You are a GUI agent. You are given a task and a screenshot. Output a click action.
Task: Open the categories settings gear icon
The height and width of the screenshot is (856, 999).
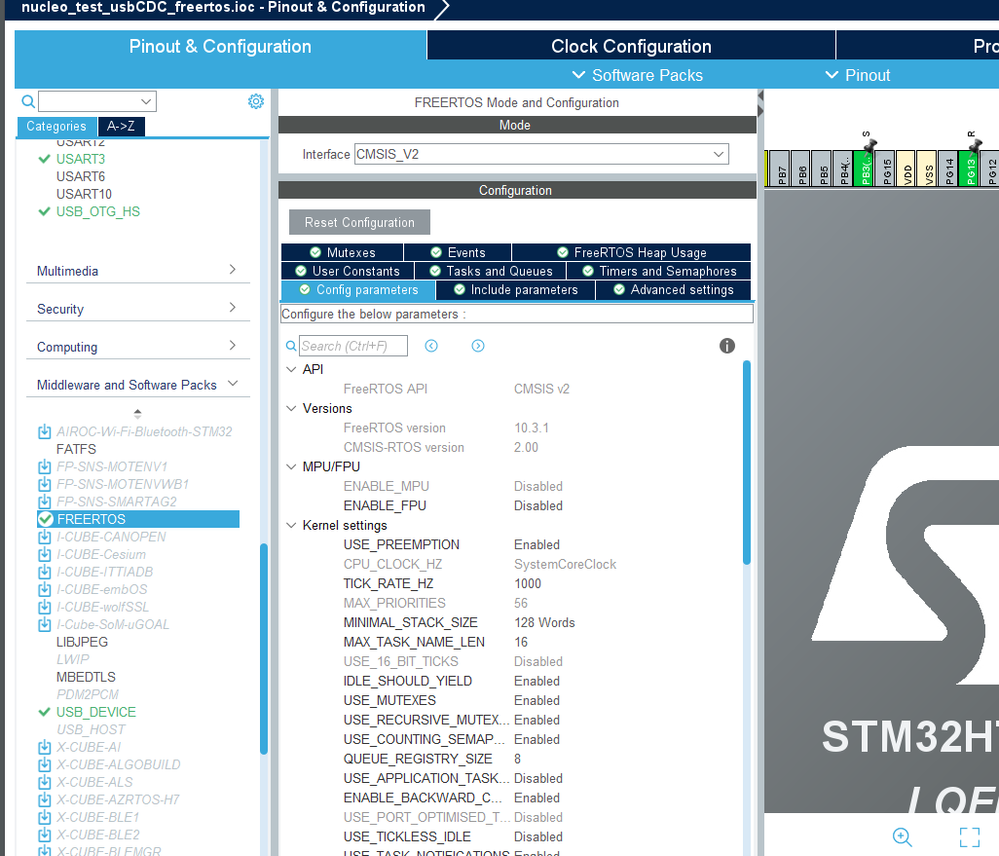(256, 101)
